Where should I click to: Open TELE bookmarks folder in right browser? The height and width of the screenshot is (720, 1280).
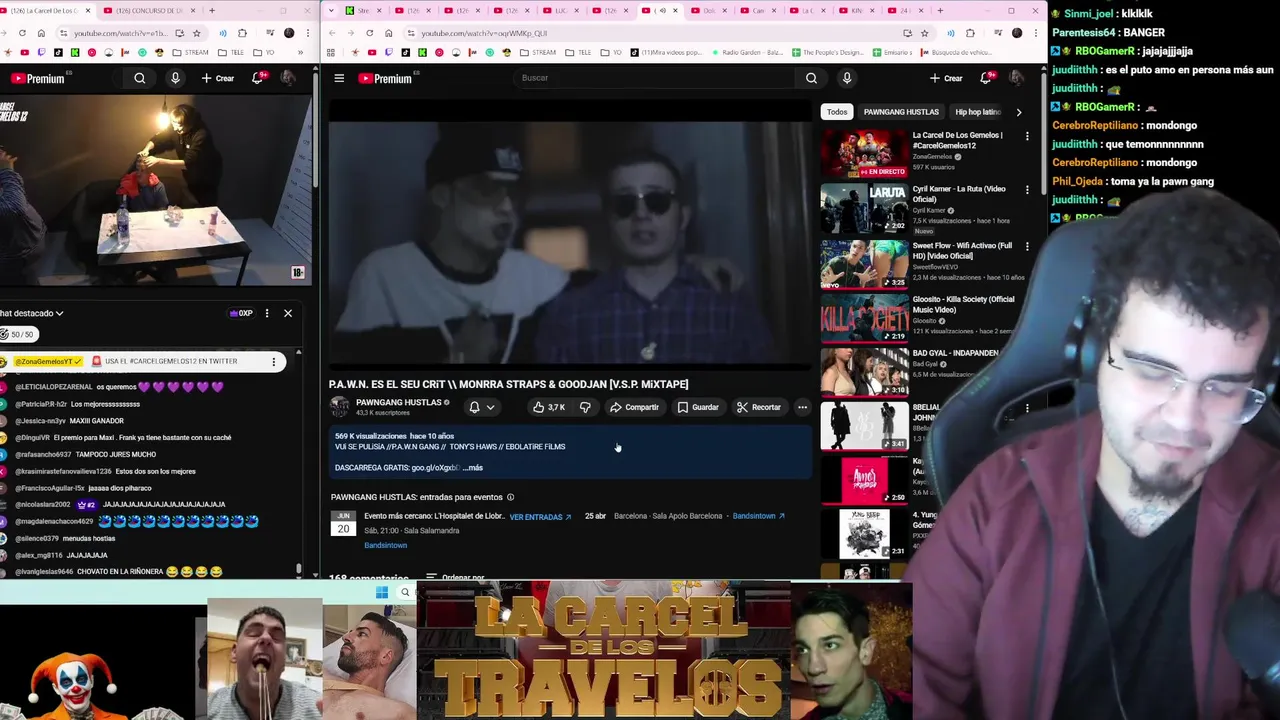pyautogui.click(x=576, y=52)
